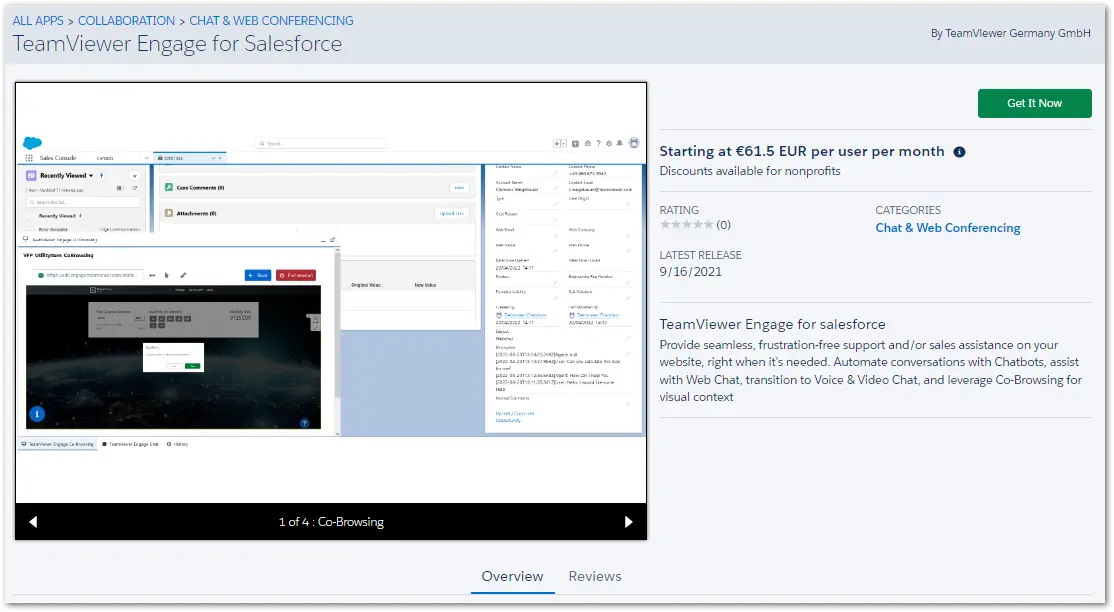The image size is (1114, 612).
Task: Select TeamViewer Engage Chat utility tab in preview
Action: 131,444
